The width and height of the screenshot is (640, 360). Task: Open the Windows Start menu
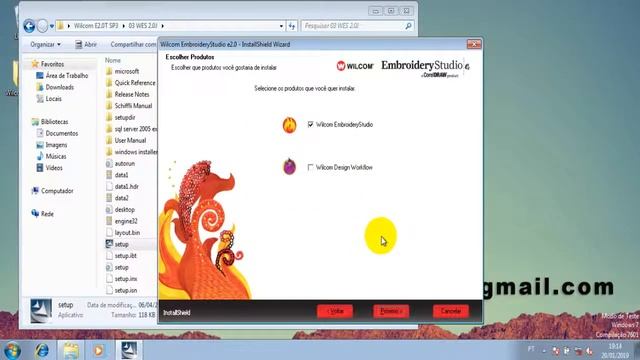12,350
